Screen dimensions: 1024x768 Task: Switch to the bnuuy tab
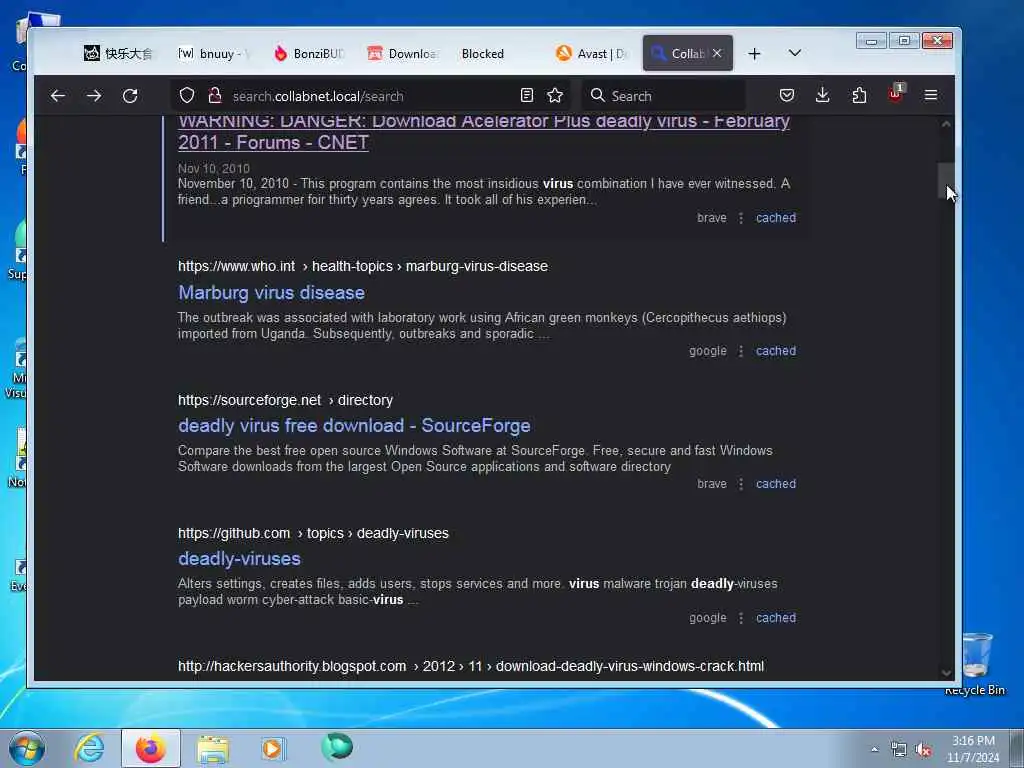tap(214, 54)
